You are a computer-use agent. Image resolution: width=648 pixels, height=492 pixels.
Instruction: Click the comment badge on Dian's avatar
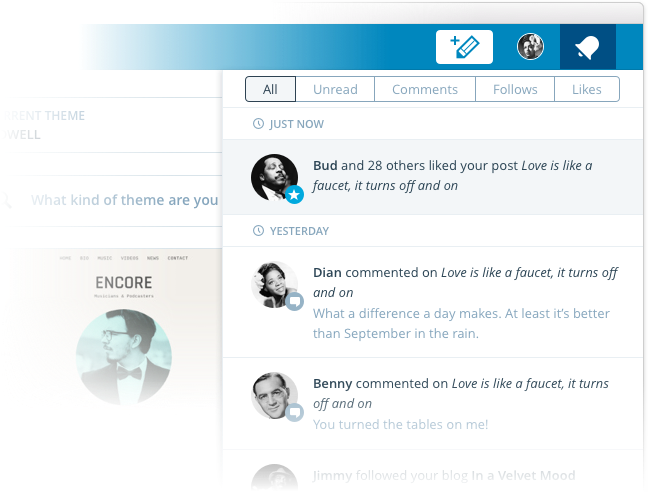pyautogui.click(x=294, y=302)
